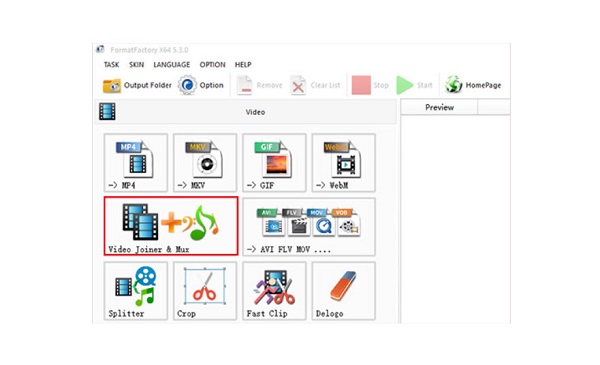Launch the Splitter tool

(135, 291)
